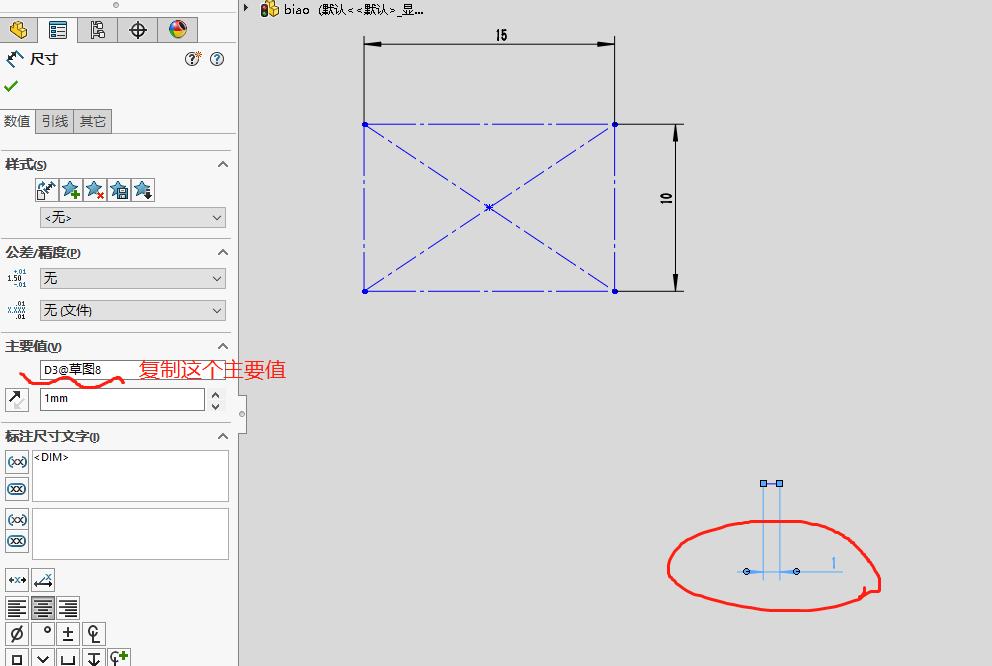Delete the current style with the star-x icon
992x666 pixels.
pos(96,189)
